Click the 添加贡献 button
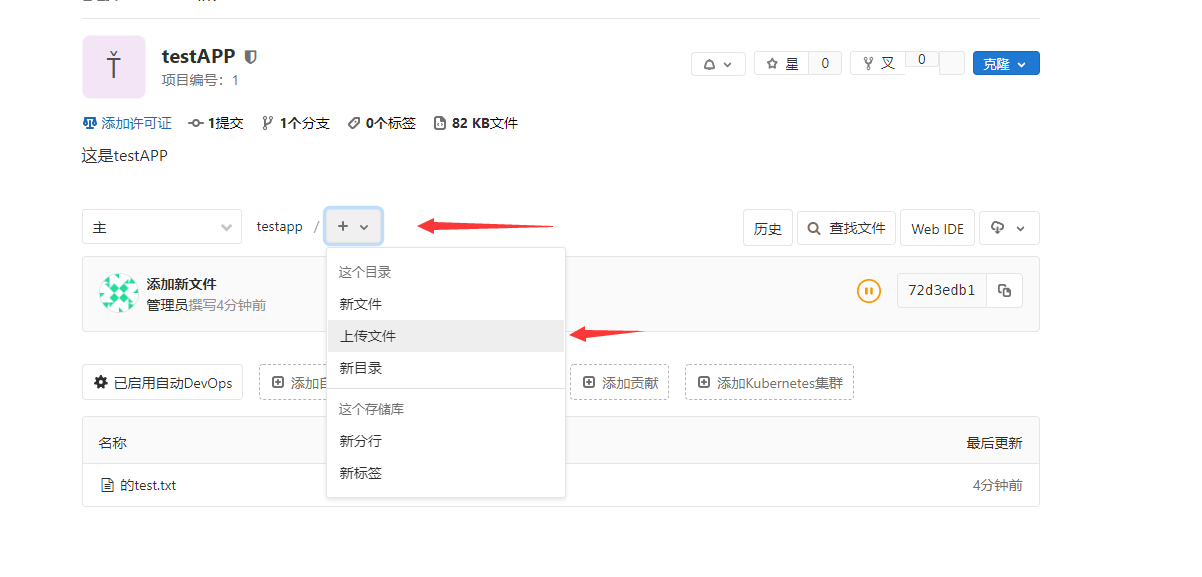 coord(619,382)
